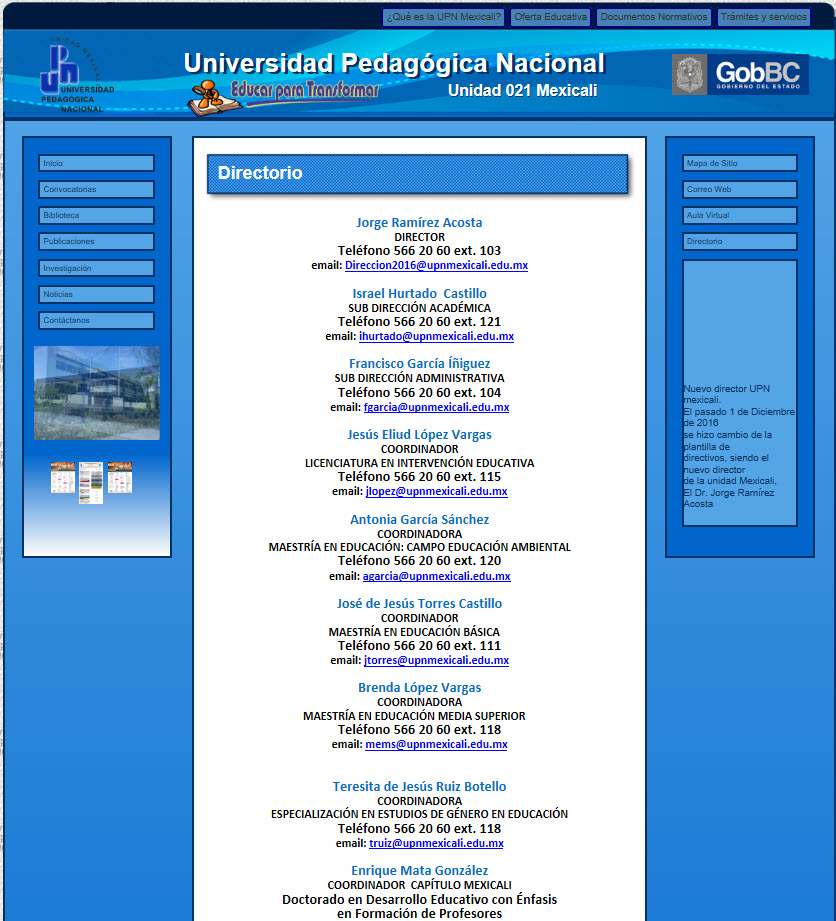The width and height of the screenshot is (836, 921).
Task: Open the campus building photo
Action: click(97, 393)
